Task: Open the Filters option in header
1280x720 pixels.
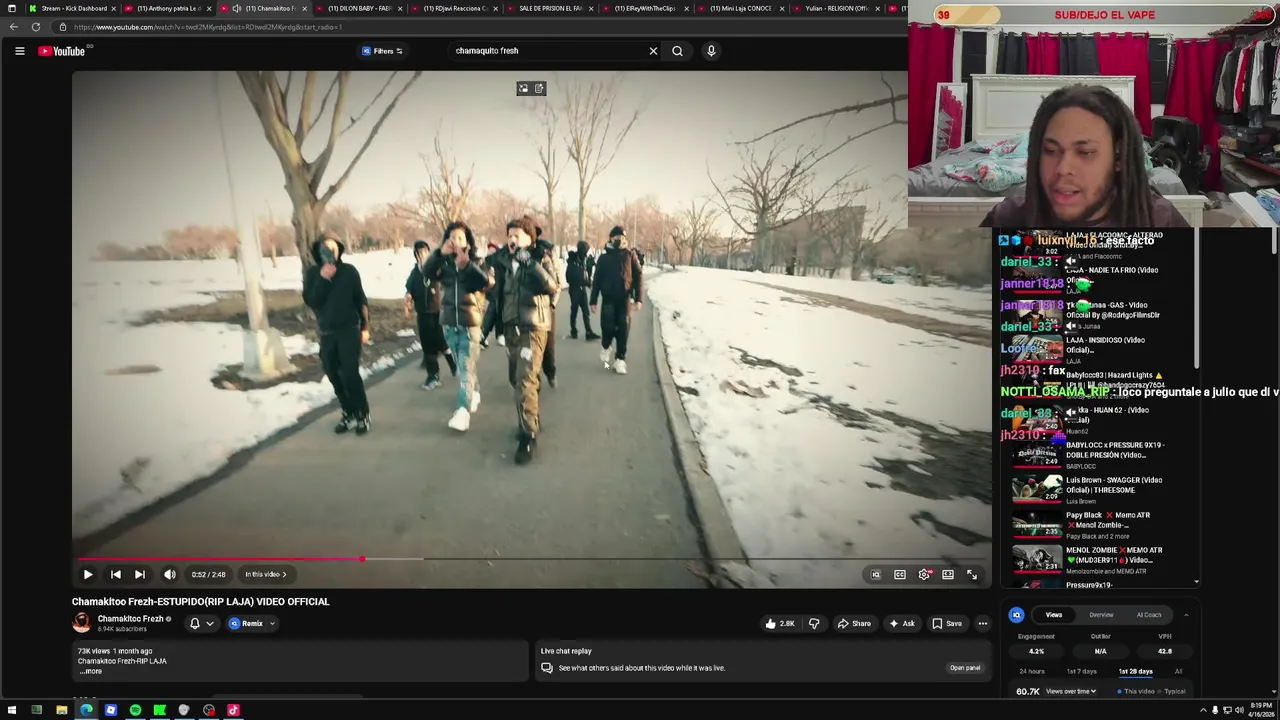Action: pos(383,51)
